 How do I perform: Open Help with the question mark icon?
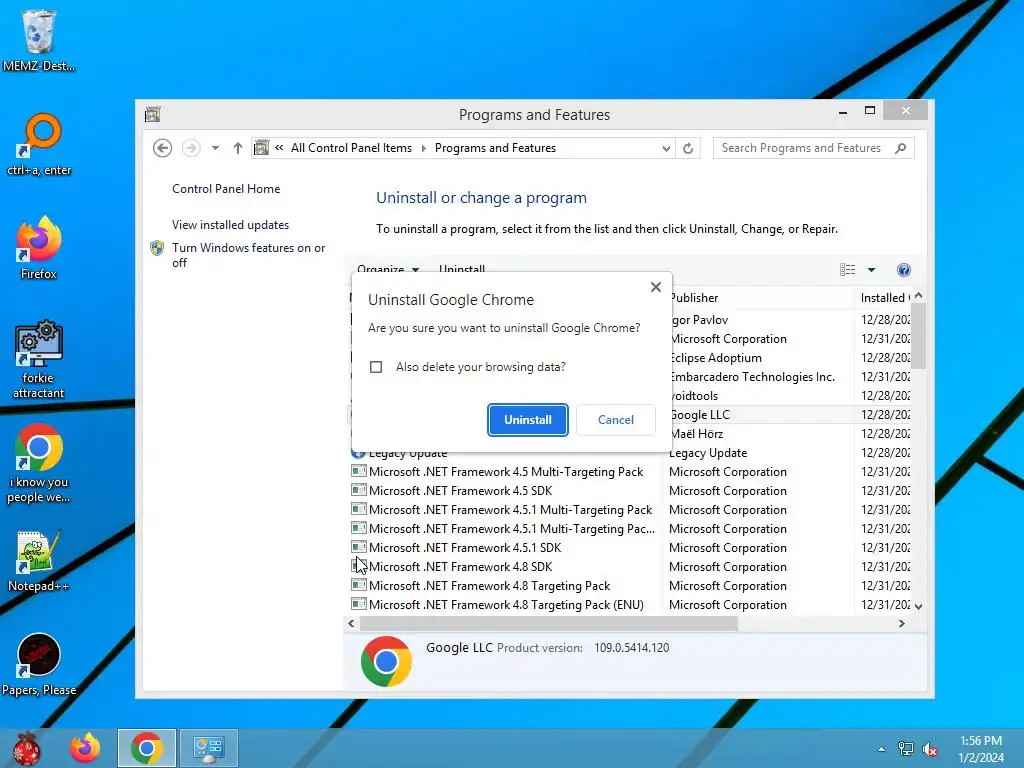tap(904, 270)
